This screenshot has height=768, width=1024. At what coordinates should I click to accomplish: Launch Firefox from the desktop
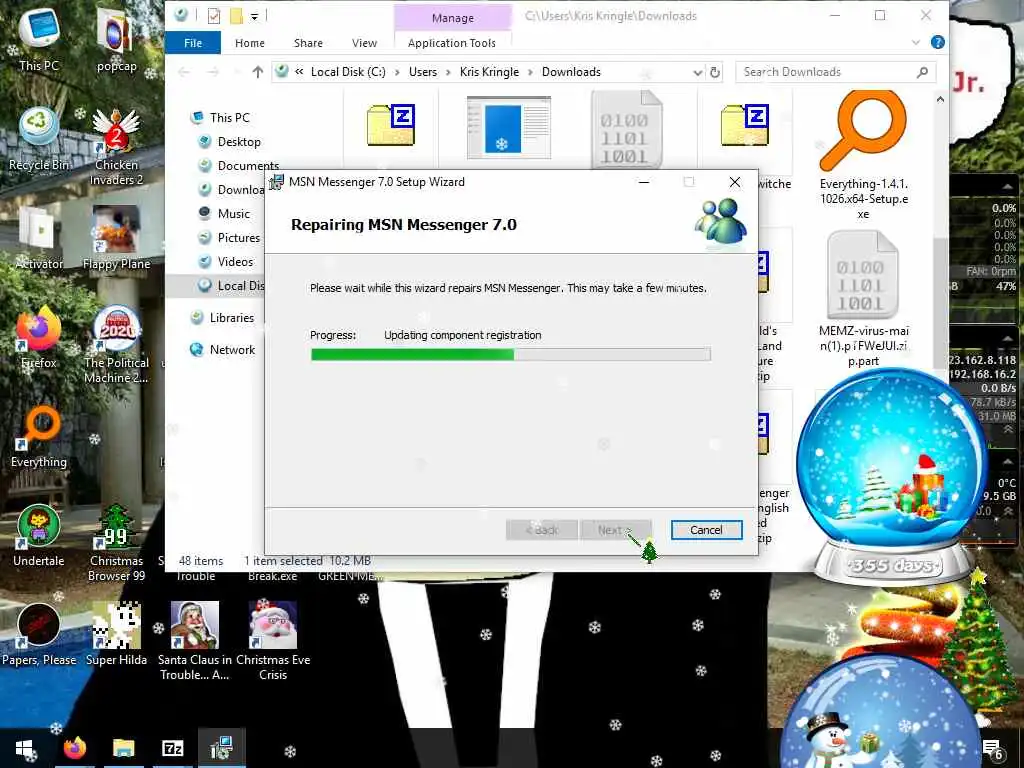(39, 338)
